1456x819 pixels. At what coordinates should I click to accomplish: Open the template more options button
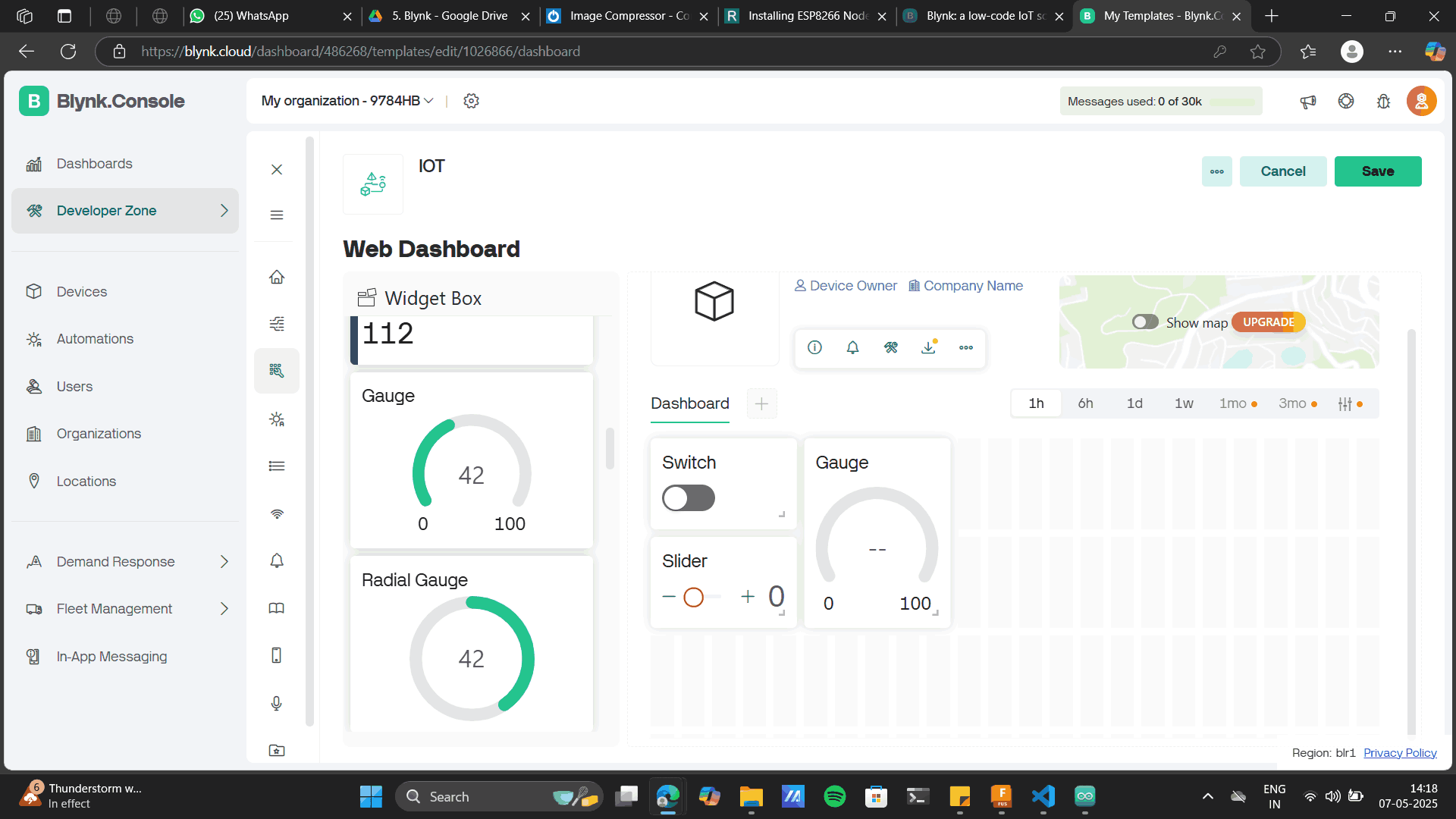click(1217, 171)
